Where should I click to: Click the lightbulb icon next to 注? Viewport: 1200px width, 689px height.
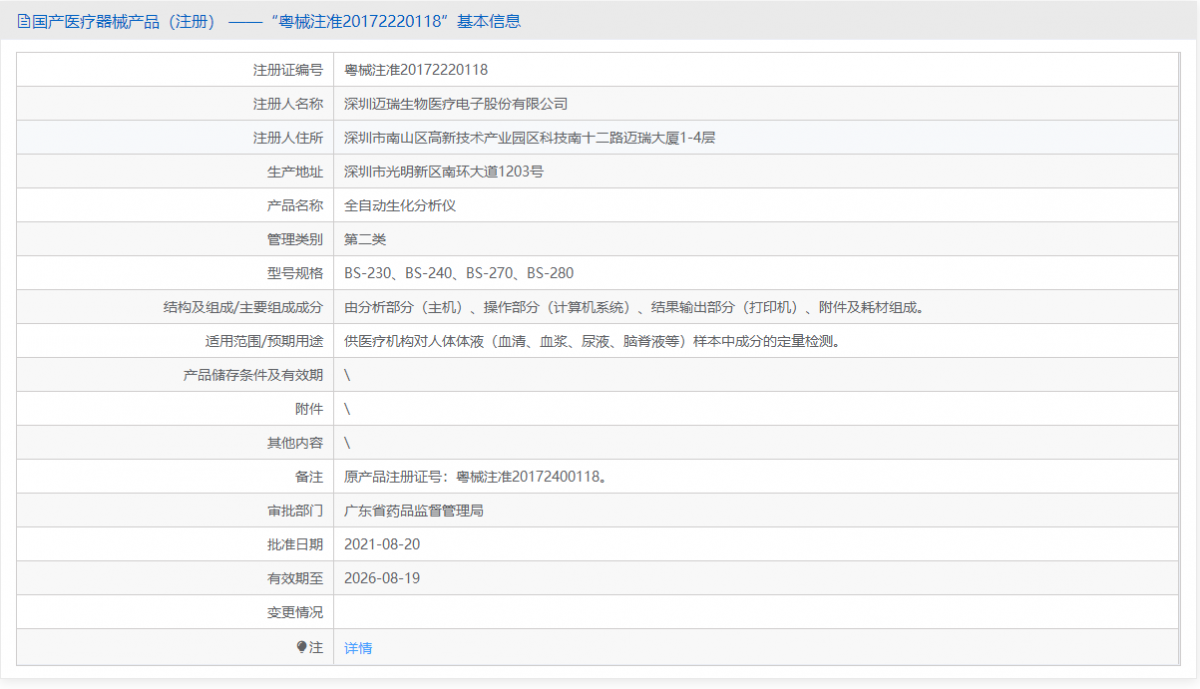point(302,648)
